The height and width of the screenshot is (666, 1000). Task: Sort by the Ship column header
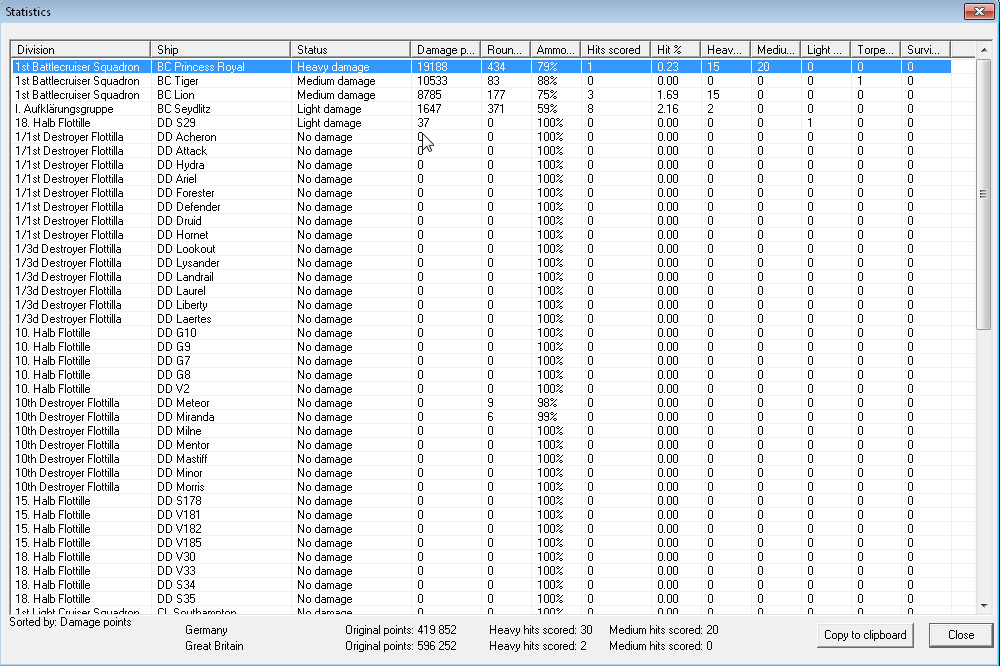pos(221,49)
